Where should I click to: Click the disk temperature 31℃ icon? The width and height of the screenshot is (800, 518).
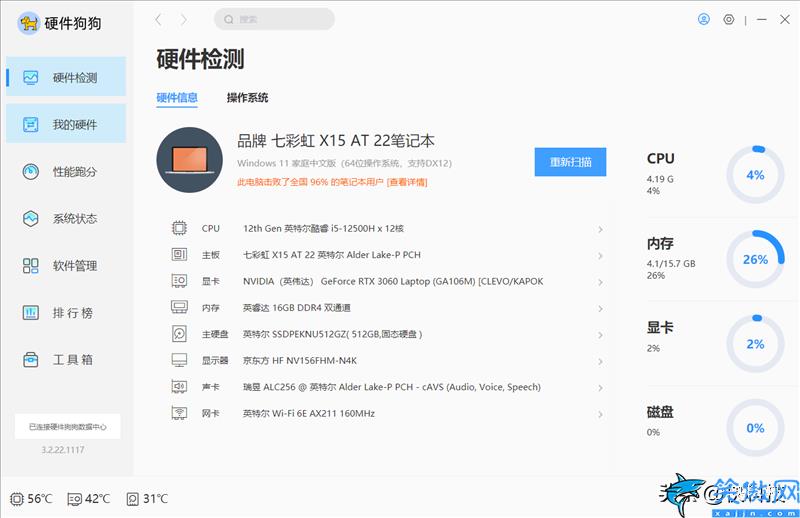point(132,499)
